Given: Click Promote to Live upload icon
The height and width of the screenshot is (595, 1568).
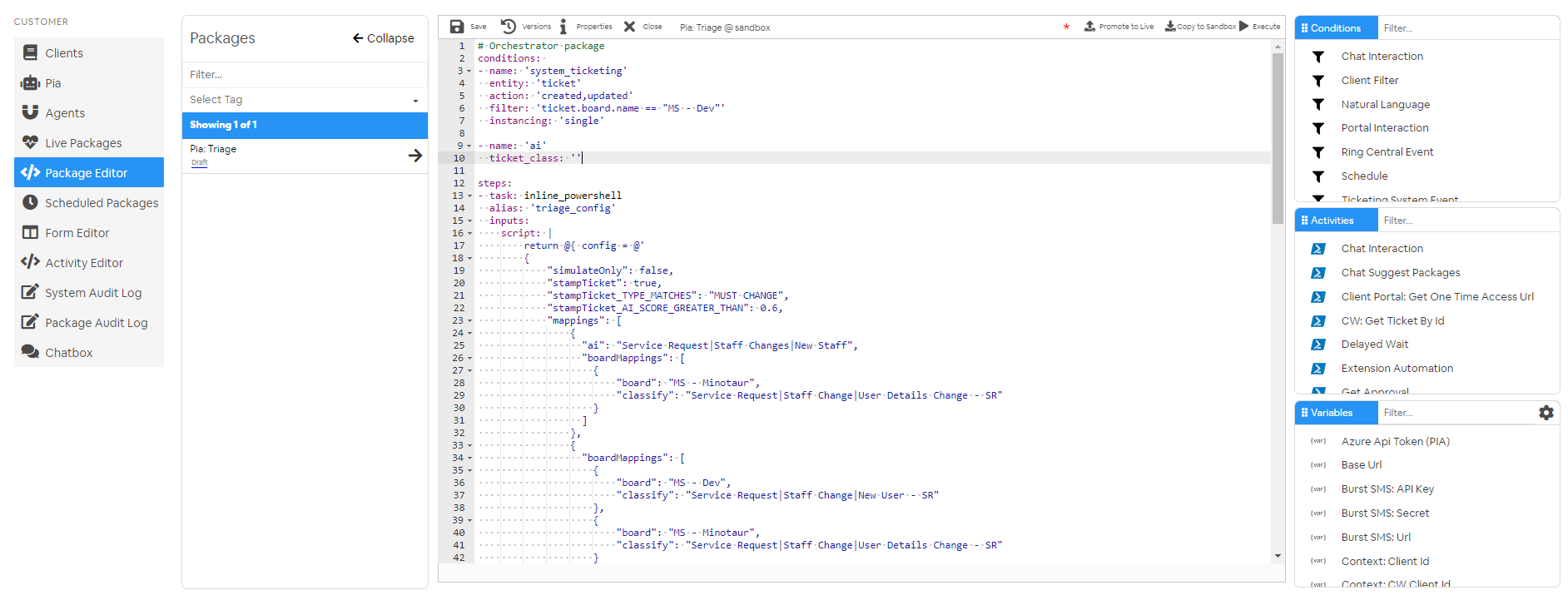Looking at the screenshot, I should coord(1089,27).
